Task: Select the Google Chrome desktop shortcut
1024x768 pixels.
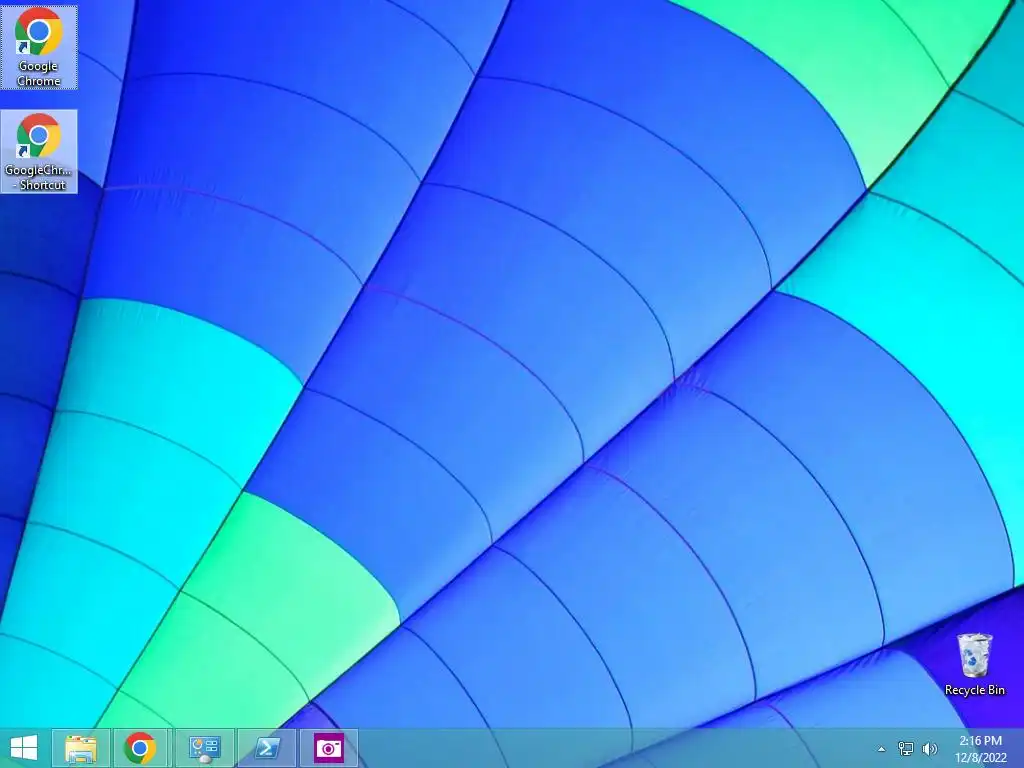Action: coord(39,47)
